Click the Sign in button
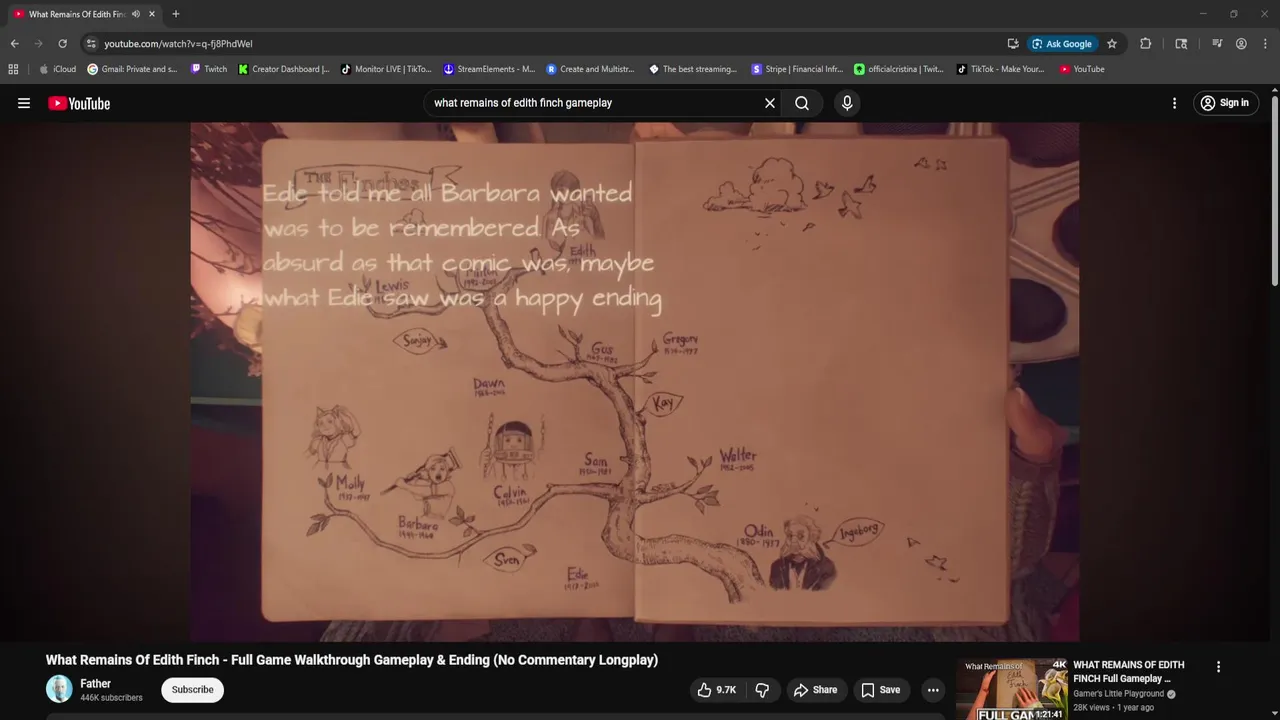Viewport: 1280px width, 720px height. (1225, 103)
